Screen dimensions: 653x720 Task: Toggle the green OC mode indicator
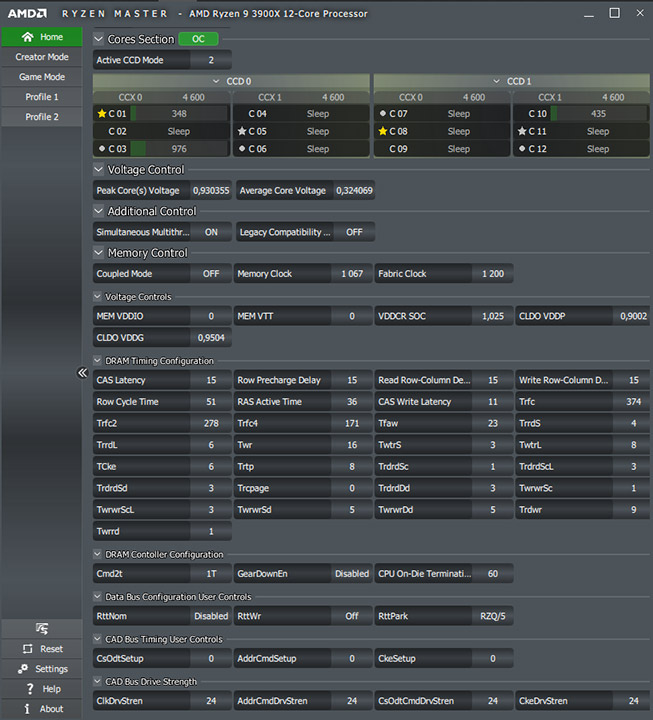(x=198, y=39)
